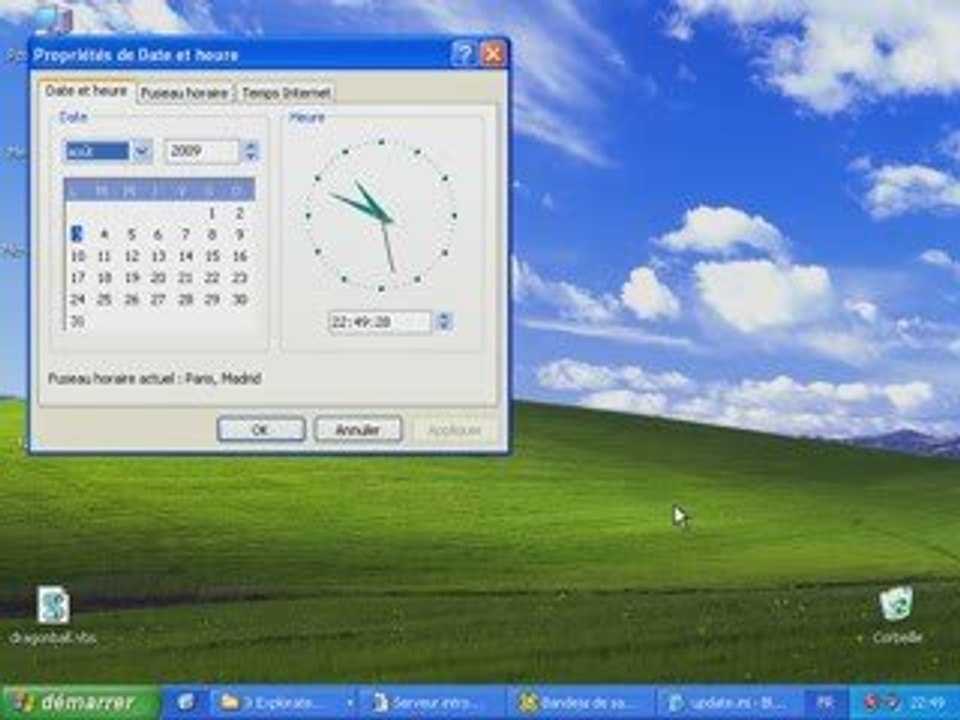This screenshot has height=720, width=960.
Task: Click the Fuseau horaire actuel Paris, Madrid text
Action: (154, 378)
